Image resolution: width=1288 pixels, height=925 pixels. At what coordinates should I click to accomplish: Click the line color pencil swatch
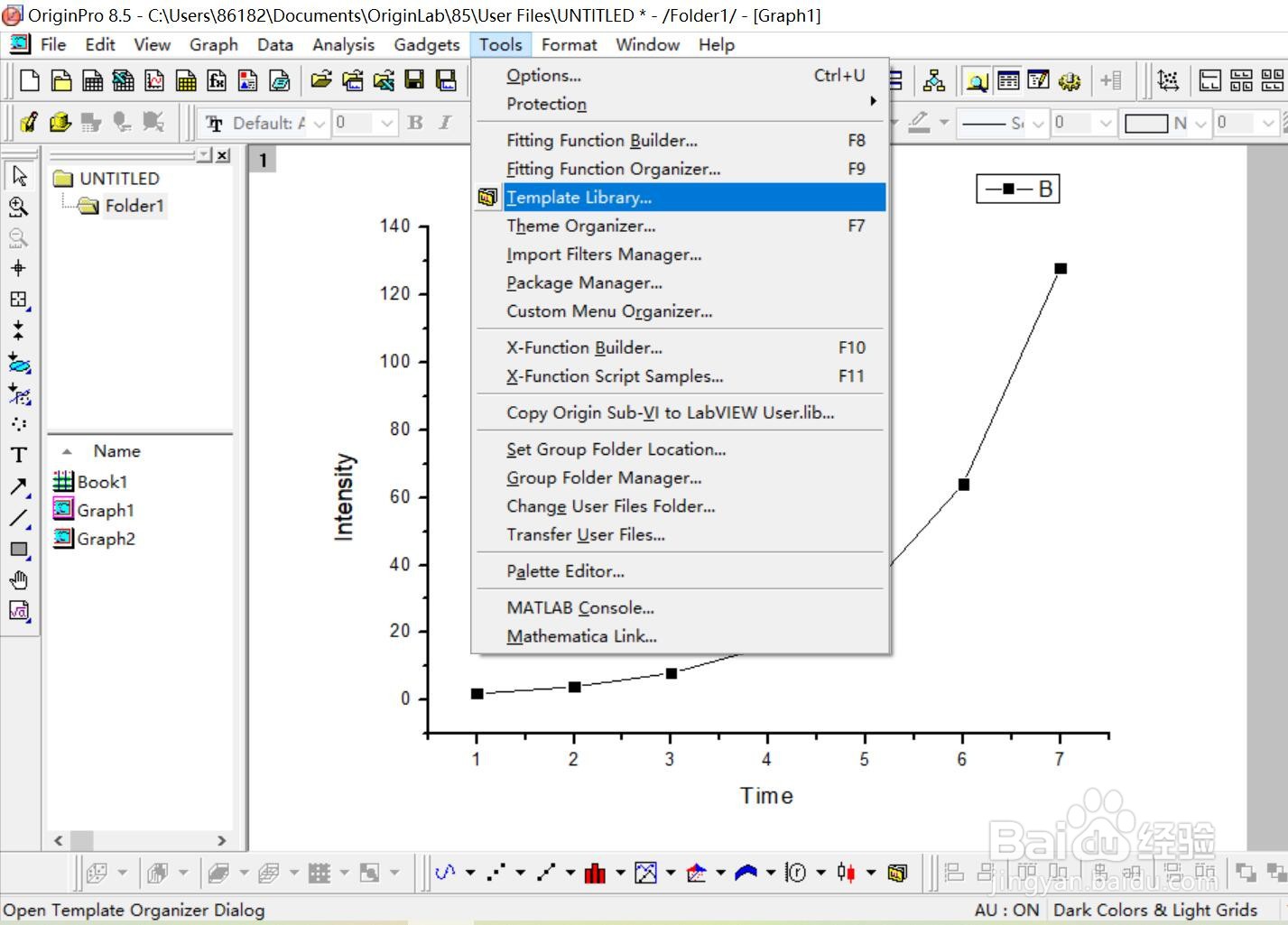(x=920, y=122)
